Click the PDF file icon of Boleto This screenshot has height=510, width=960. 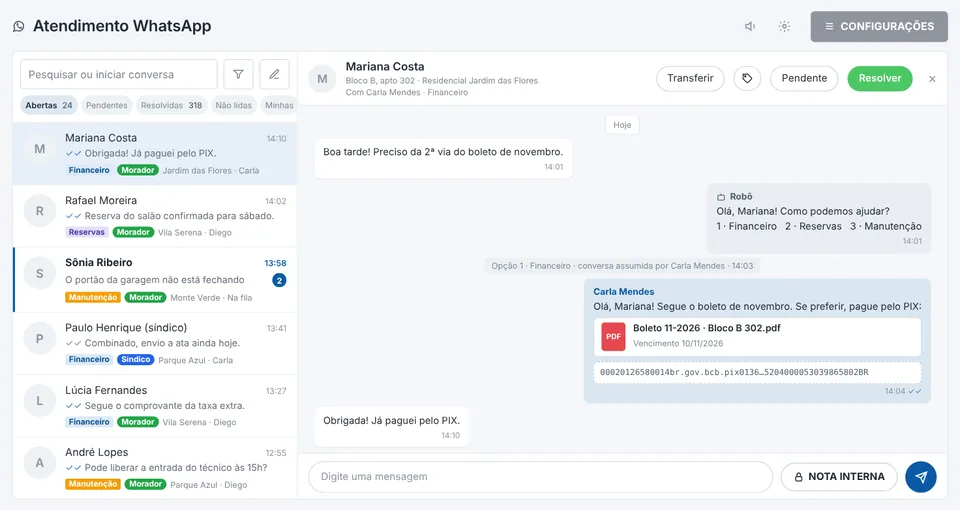[613, 336]
